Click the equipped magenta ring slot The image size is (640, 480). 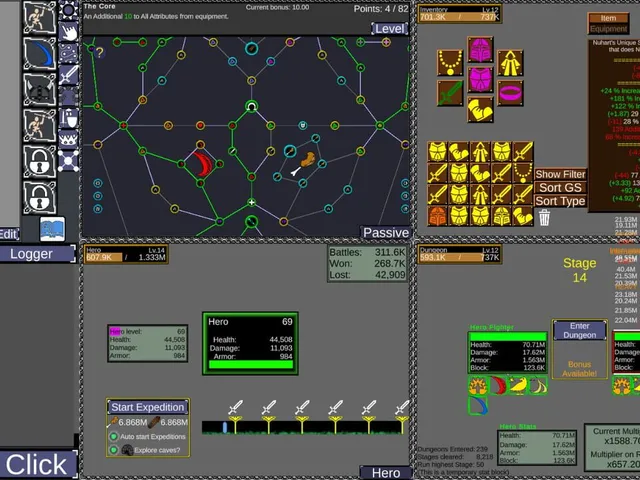[510, 93]
